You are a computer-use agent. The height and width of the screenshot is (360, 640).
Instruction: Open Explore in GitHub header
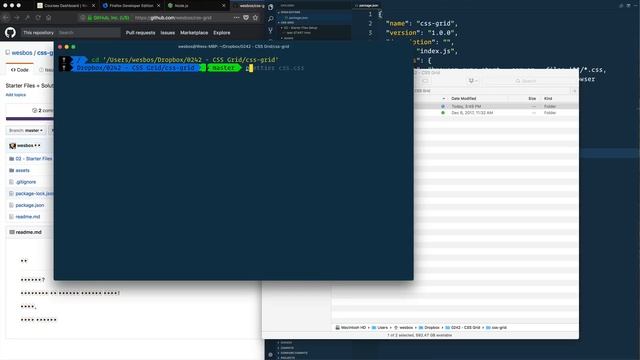click(222, 33)
